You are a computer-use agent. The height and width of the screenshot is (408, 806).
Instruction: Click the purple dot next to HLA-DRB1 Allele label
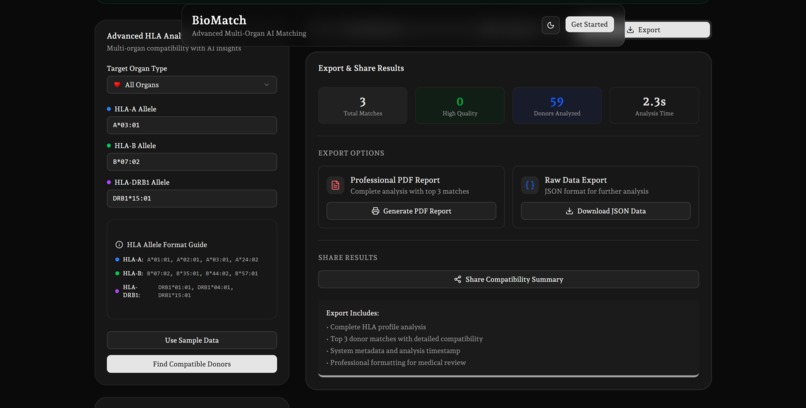(x=108, y=182)
